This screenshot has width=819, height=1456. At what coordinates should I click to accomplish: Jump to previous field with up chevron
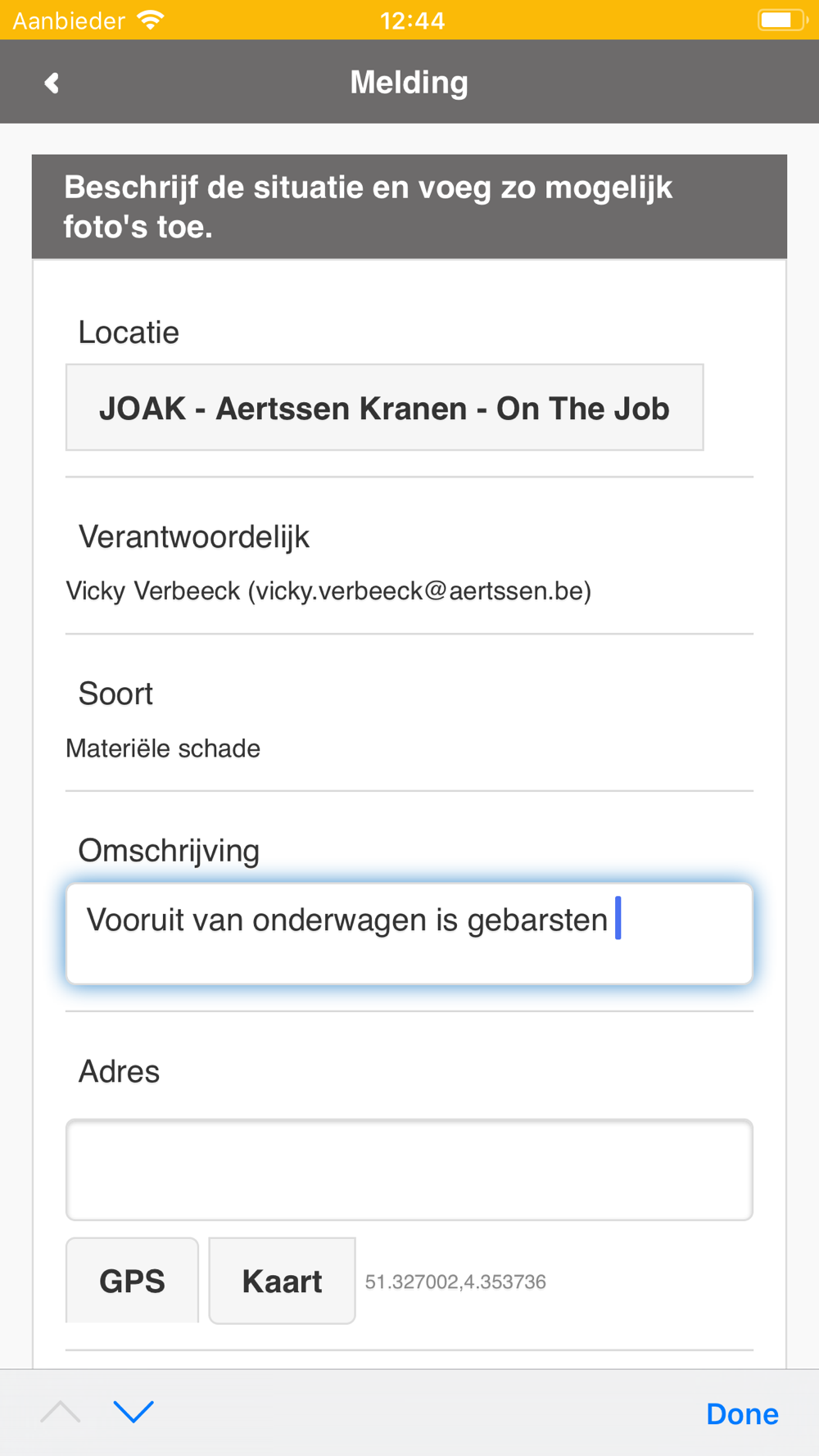[x=61, y=1412]
